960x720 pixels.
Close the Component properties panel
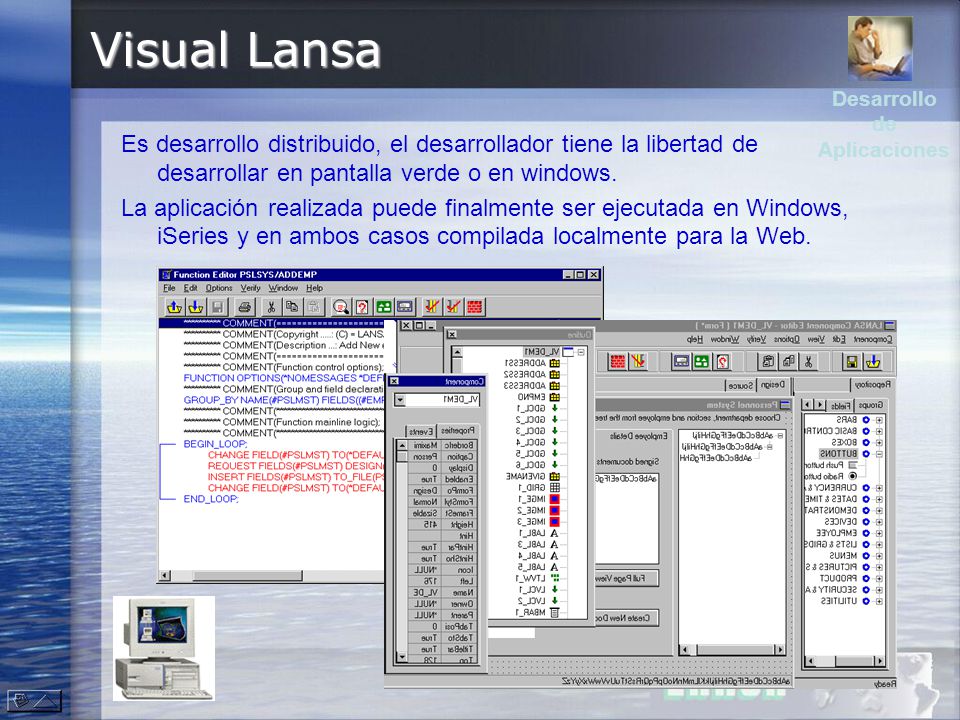click(394, 381)
